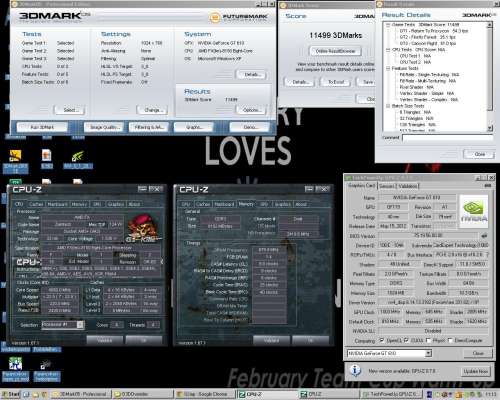Click the Validate button in the left CPU-Z window
500x400 pixels.
tap(105, 340)
